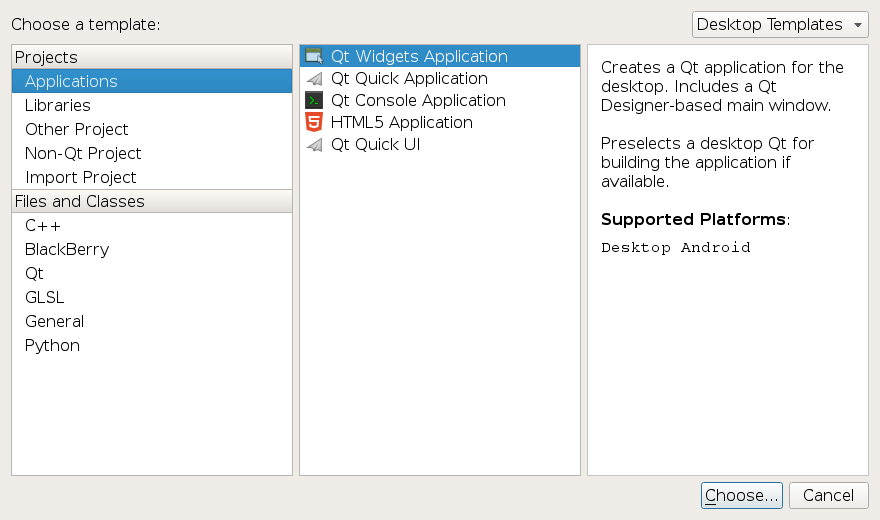Select the BlackBerry category

152,250
